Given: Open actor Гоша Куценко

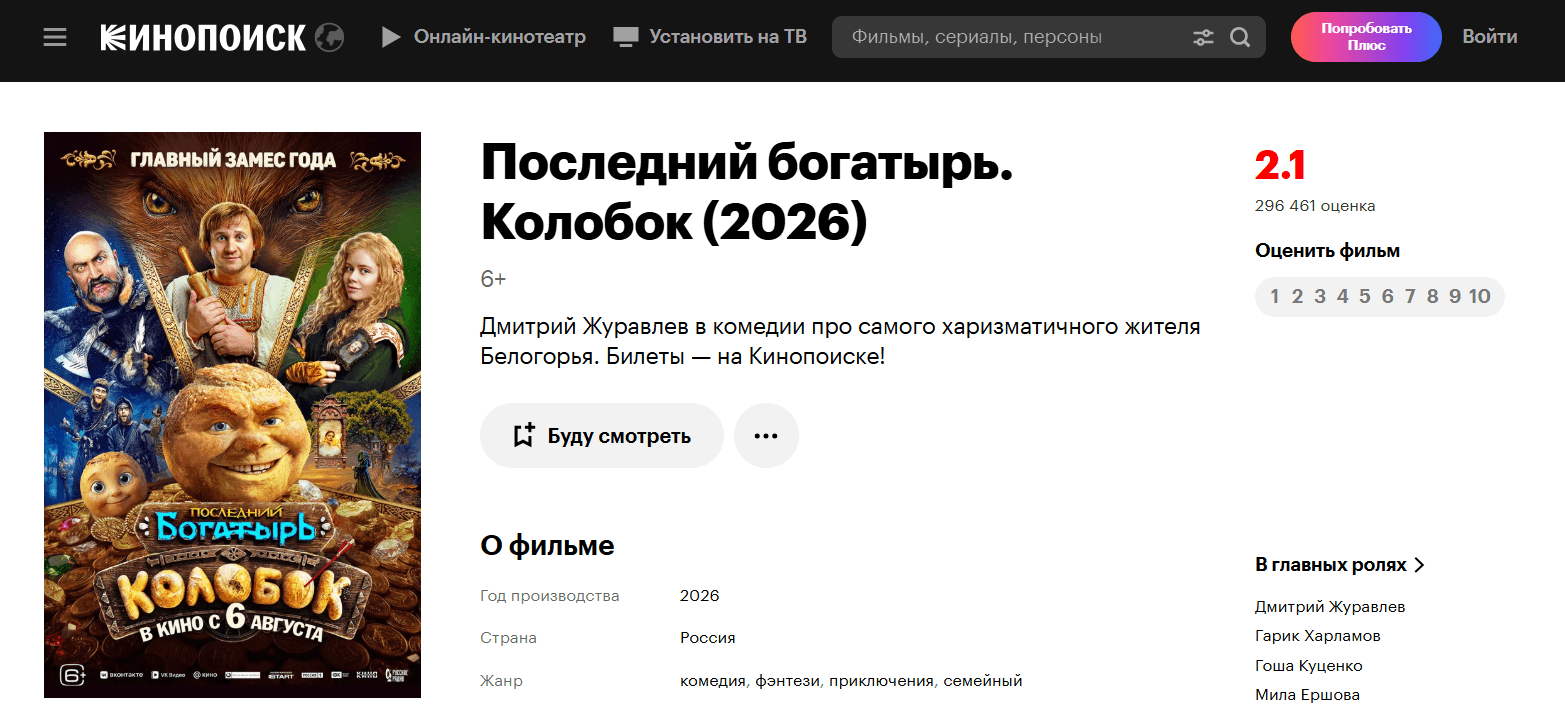Looking at the screenshot, I should pos(1309,666).
